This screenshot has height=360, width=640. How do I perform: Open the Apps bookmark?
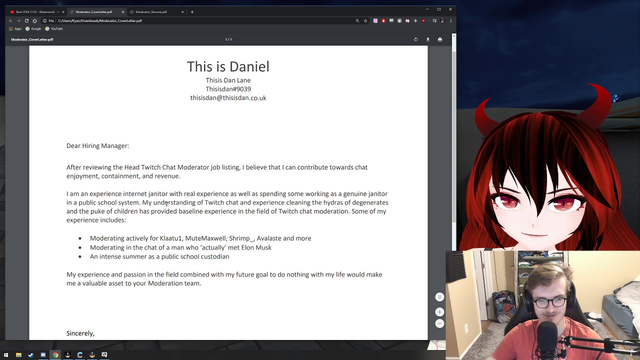(15, 29)
